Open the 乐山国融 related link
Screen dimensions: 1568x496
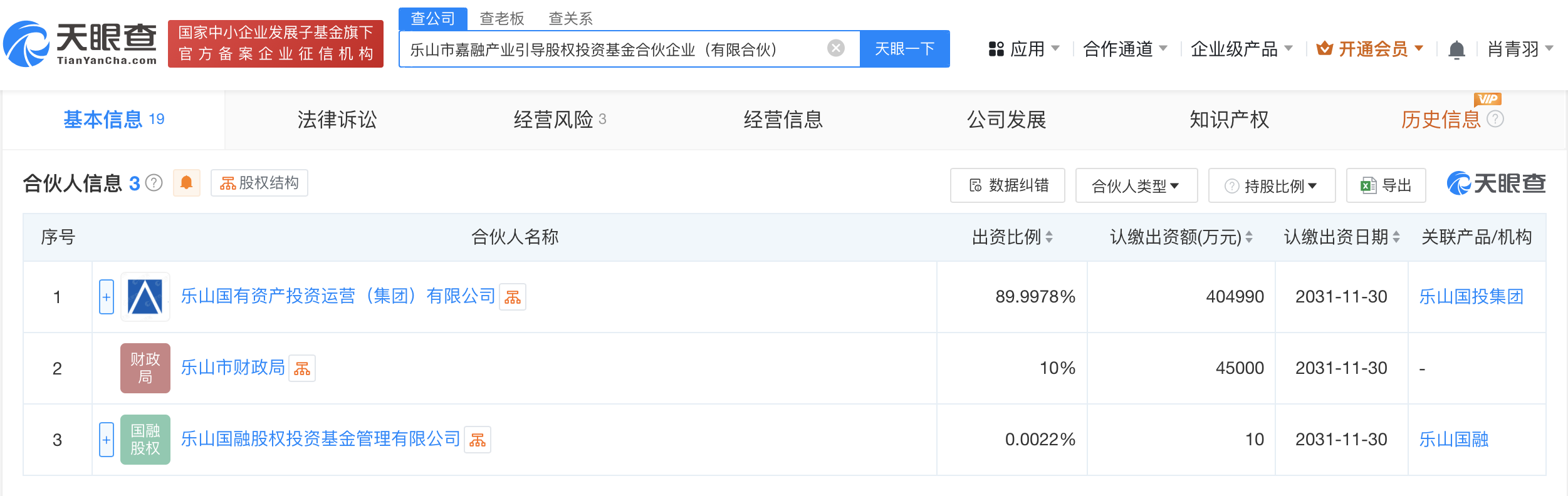pos(1453,439)
